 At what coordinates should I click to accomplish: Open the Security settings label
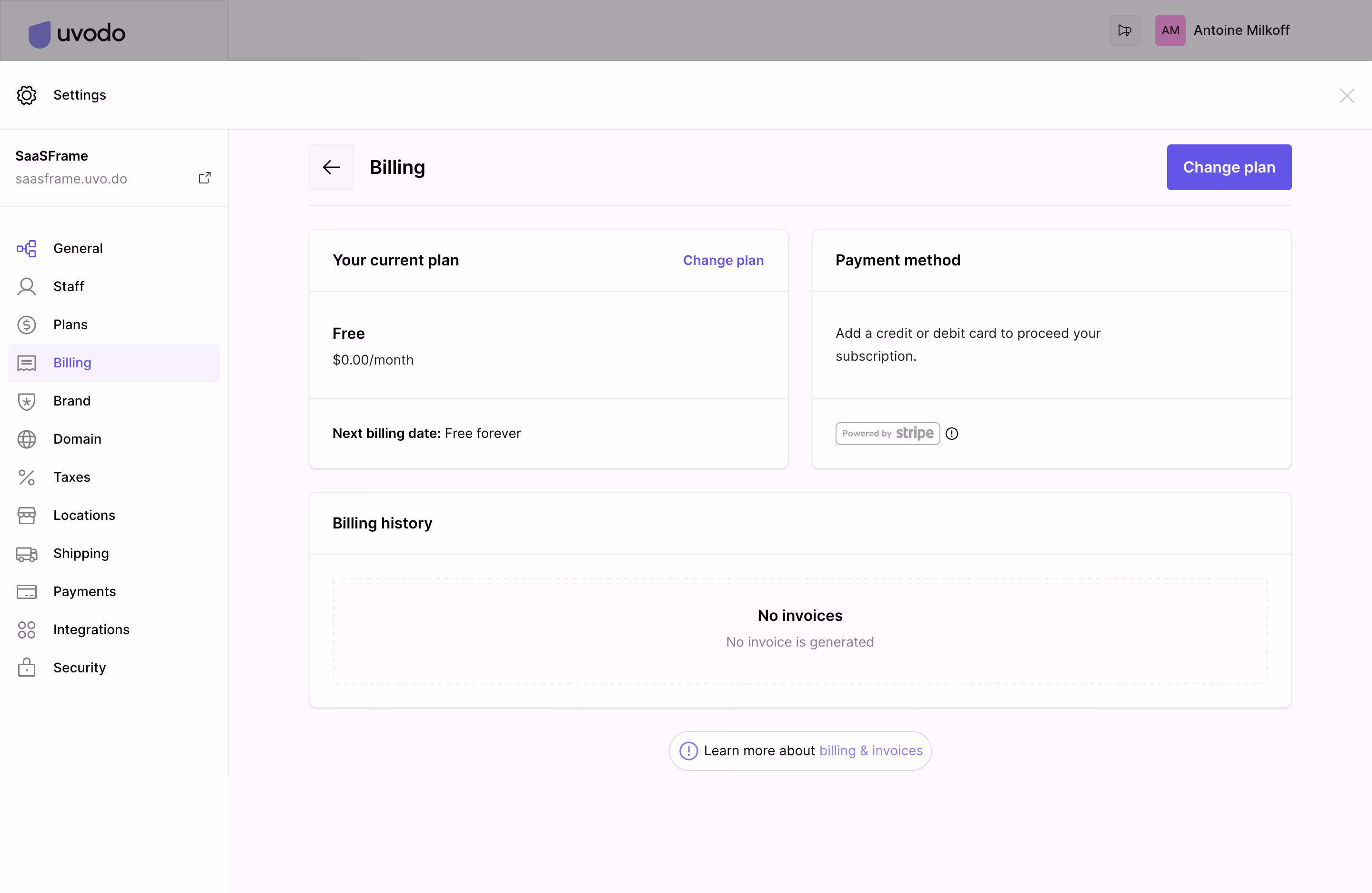click(x=80, y=668)
